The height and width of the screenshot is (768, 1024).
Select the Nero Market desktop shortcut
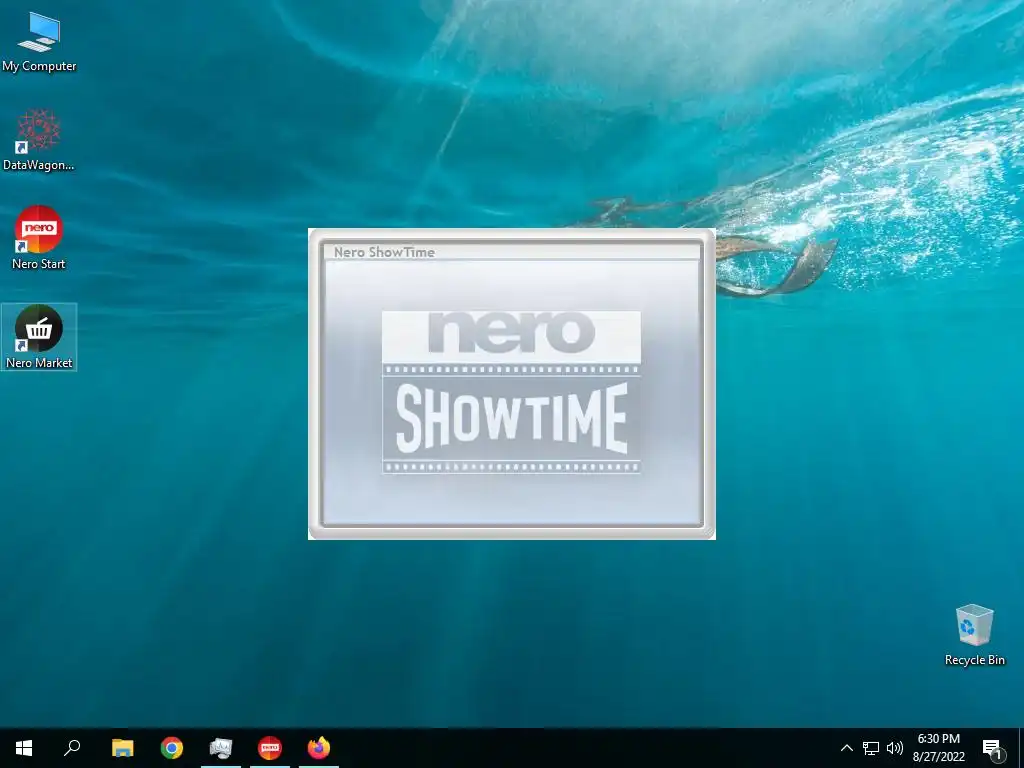tap(39, 337)
